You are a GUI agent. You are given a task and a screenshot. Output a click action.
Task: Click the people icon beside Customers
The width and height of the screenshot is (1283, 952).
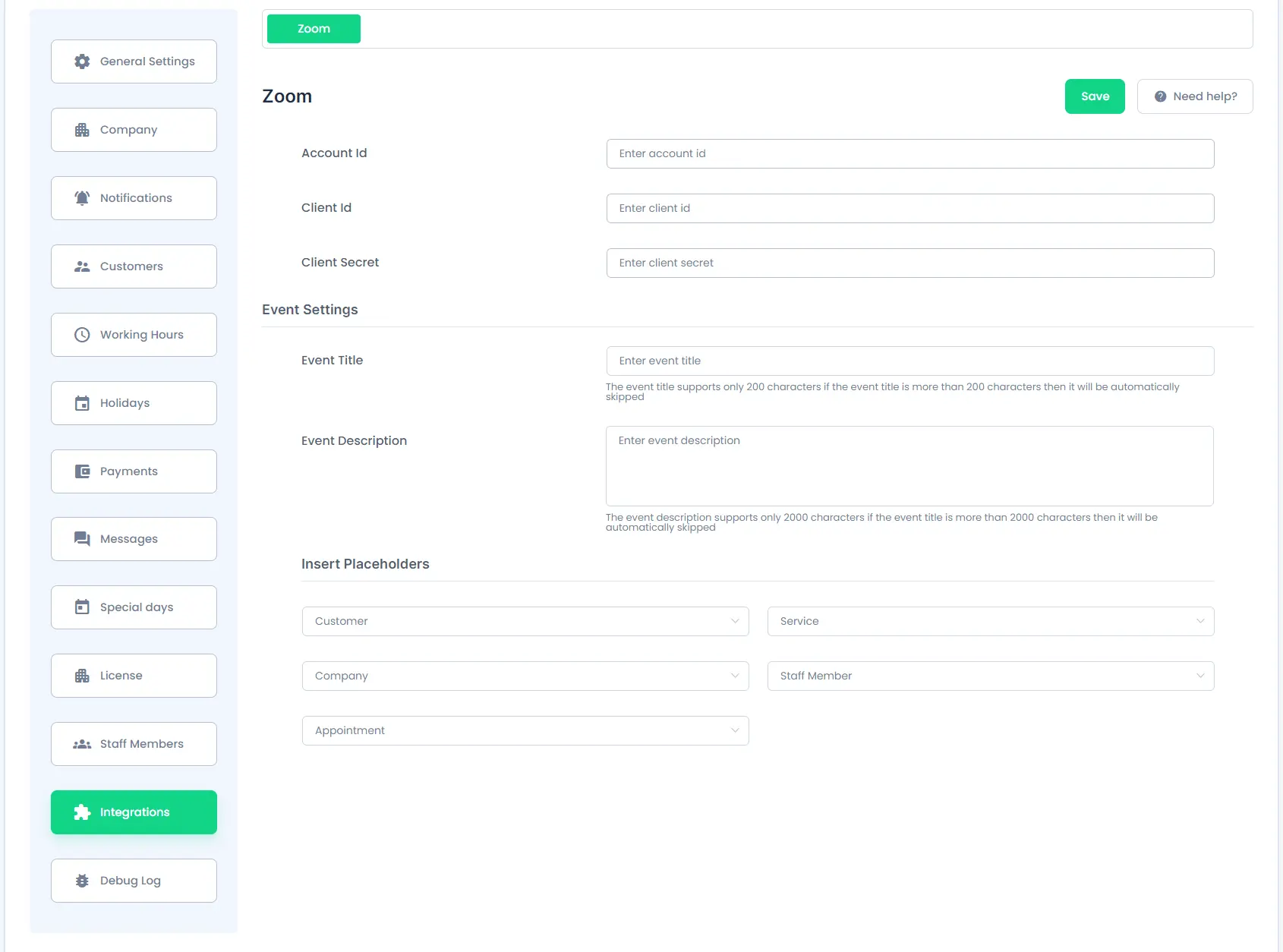pyautogui.click(x=82, y=266)
